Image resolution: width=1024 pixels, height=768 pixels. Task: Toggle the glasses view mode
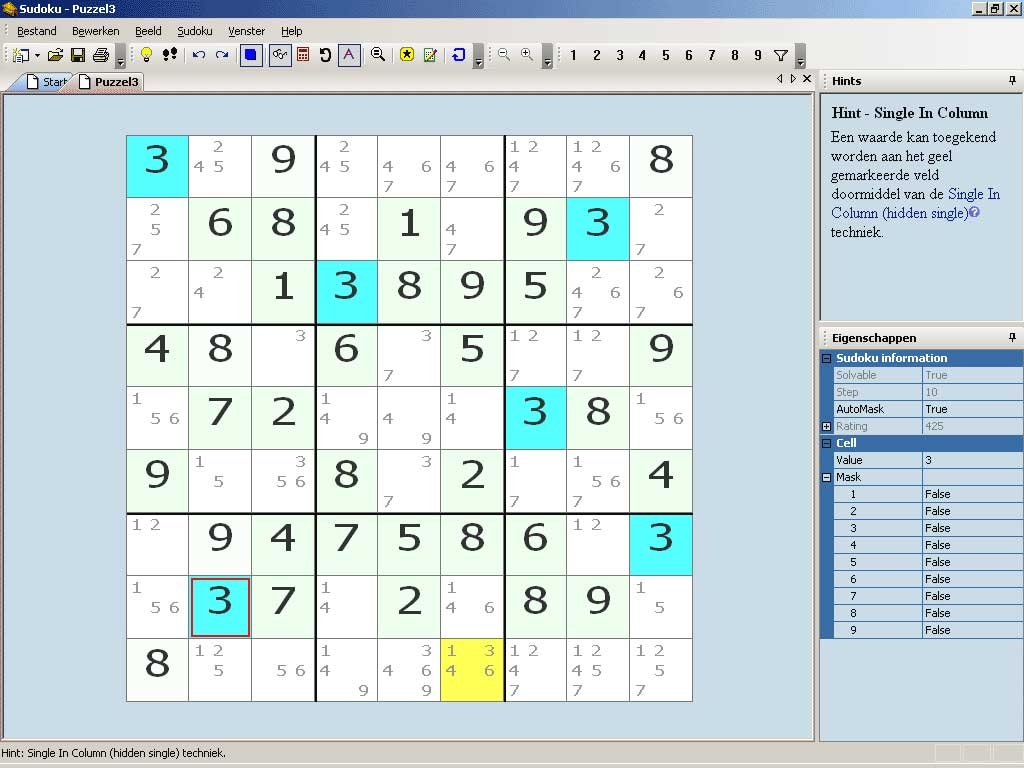click(280, 55)
